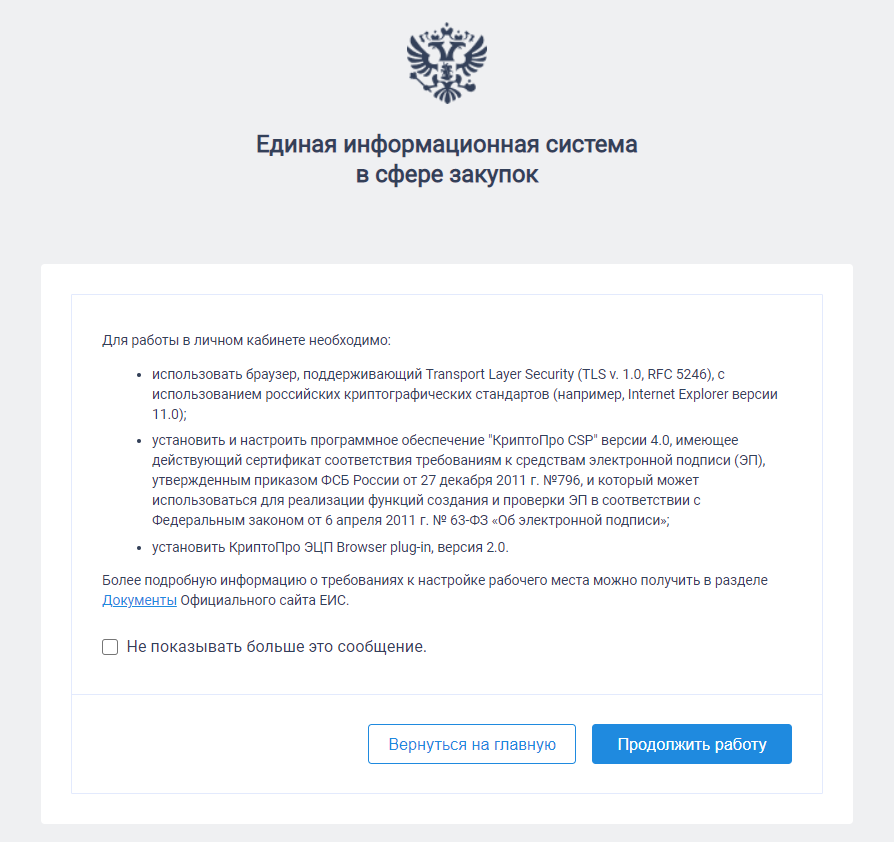The image size is (894, 842).
Task: Click the "КриптоПро ЭЦП Browser plug-in" line
Action: point(330,547)
